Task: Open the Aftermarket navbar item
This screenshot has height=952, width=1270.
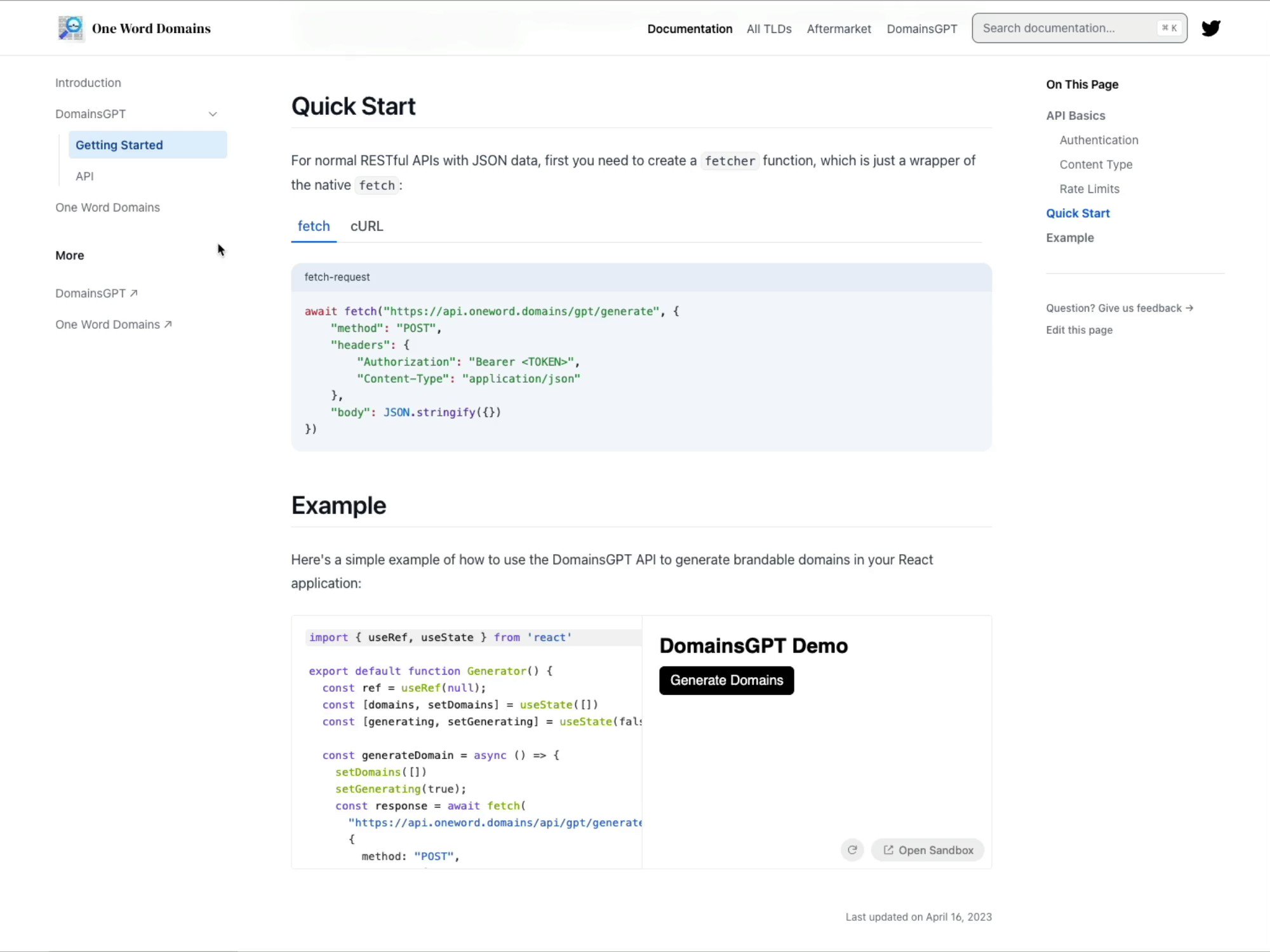Action: 838,29
